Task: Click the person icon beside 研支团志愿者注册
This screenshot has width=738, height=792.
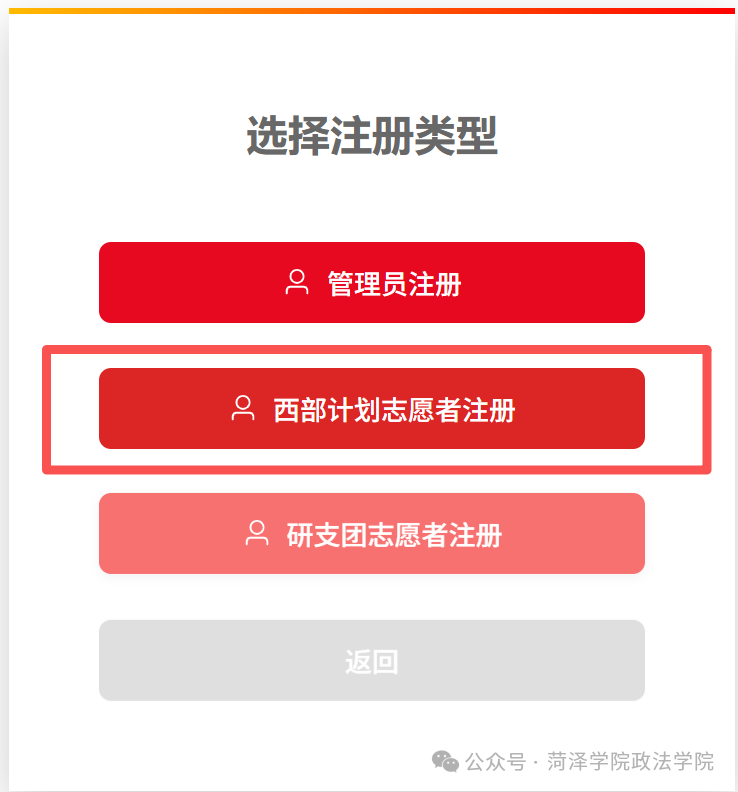Action: 257,533
